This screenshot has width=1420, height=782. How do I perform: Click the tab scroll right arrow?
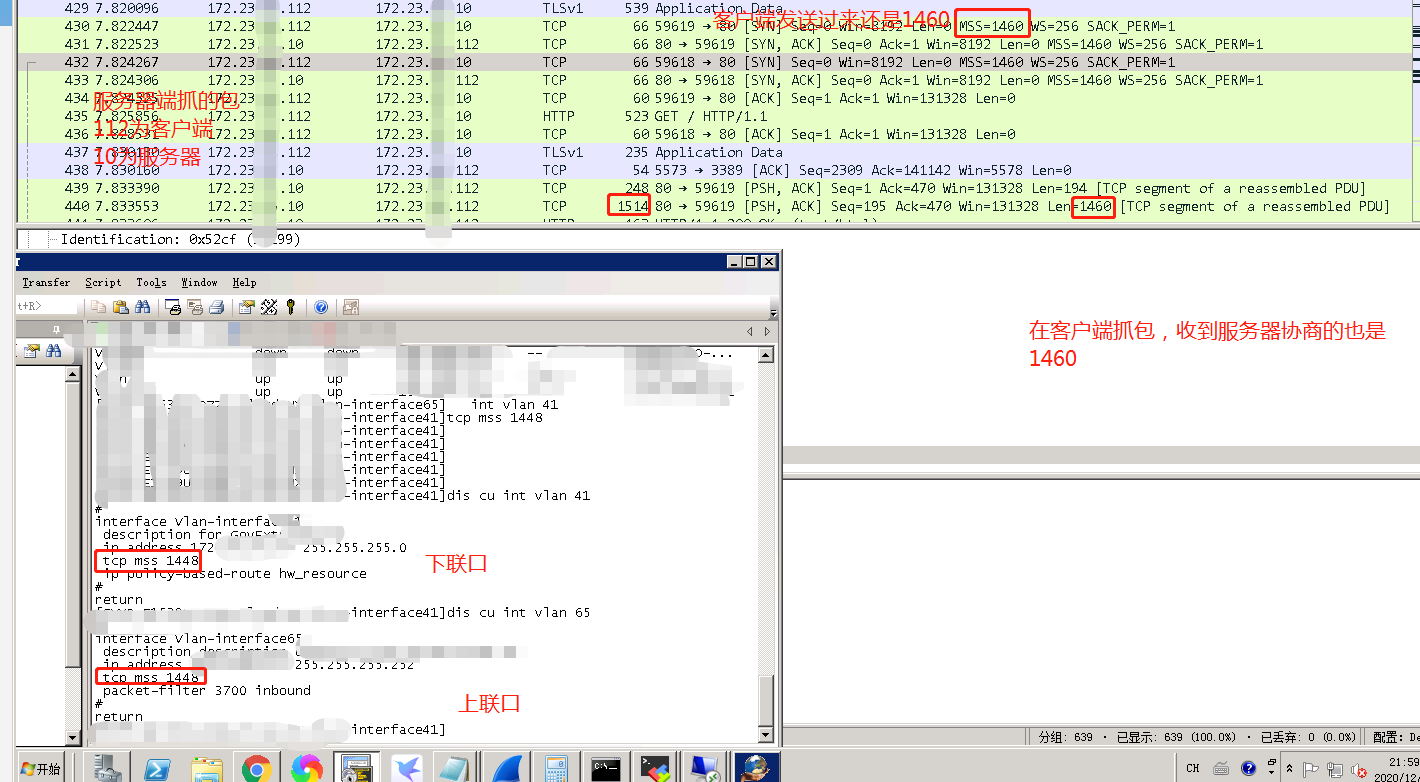coord(767,331)
